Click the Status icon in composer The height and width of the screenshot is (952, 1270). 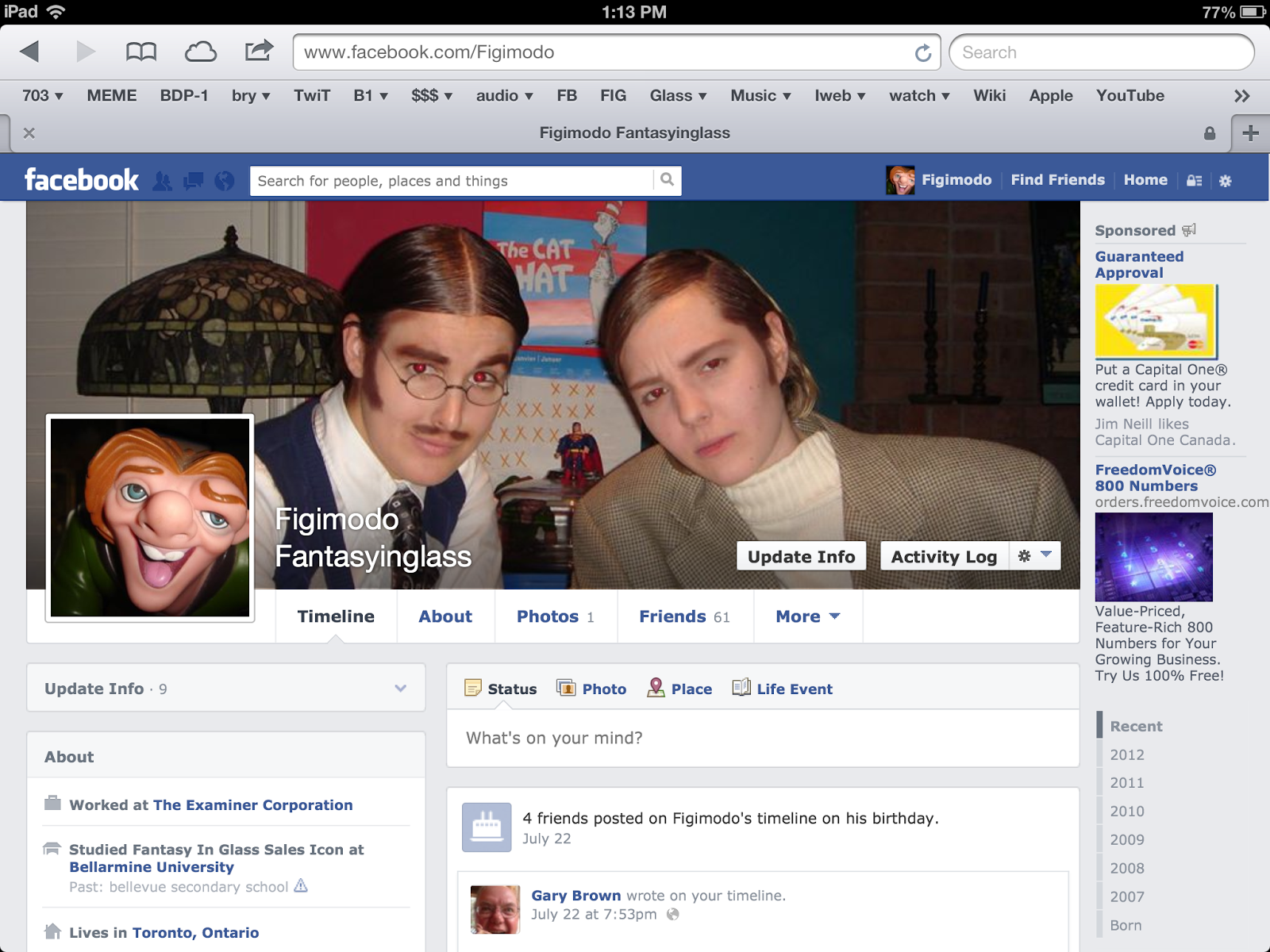473,688
